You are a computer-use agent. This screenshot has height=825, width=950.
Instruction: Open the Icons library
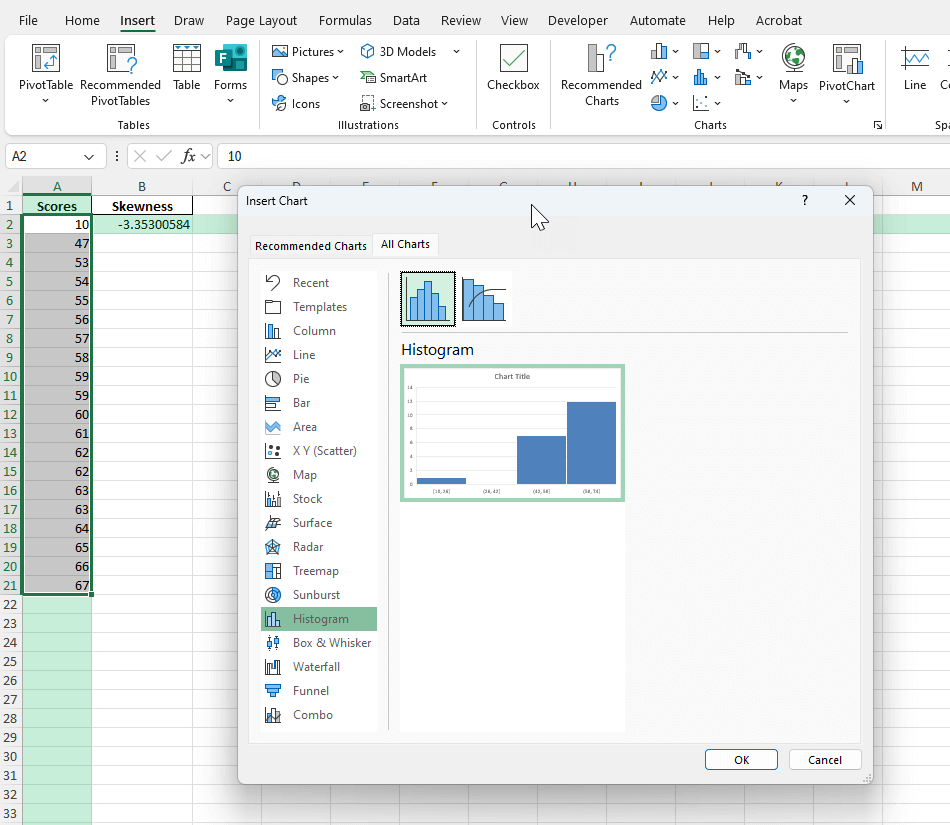296,104
